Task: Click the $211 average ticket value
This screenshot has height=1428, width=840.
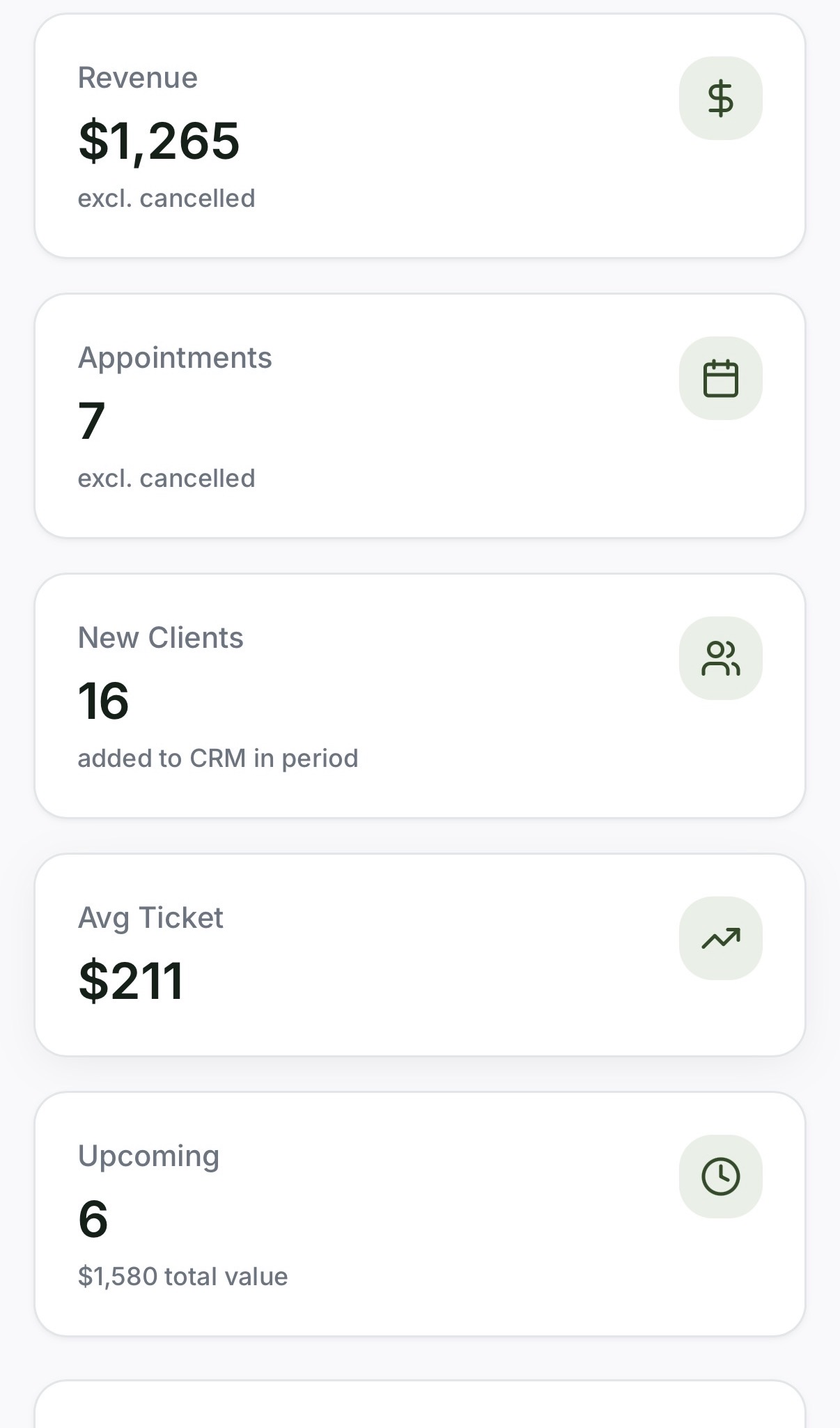Action: pyautogui.click(x=131, y=981)
